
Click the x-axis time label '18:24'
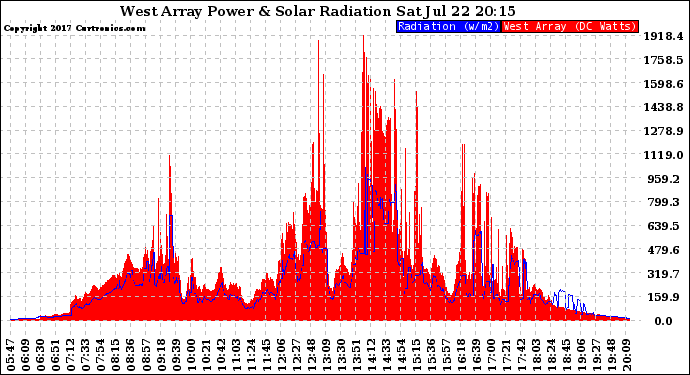[551, 355]
